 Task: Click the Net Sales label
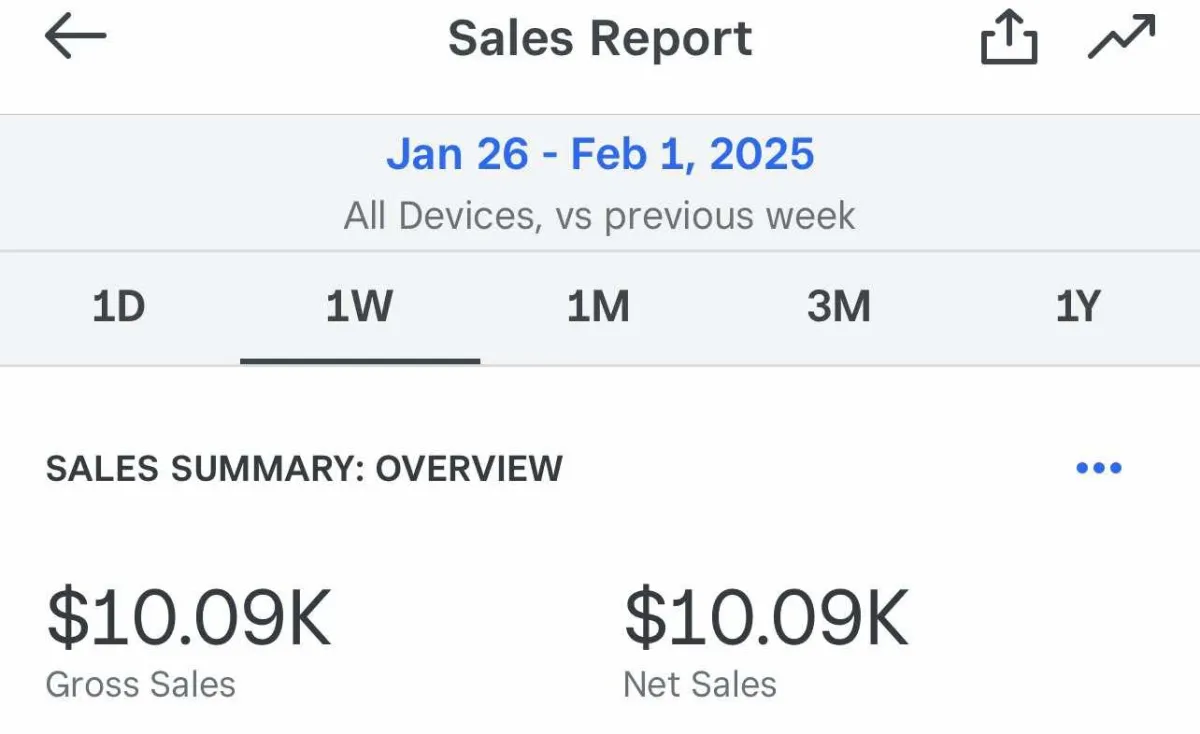700,685
